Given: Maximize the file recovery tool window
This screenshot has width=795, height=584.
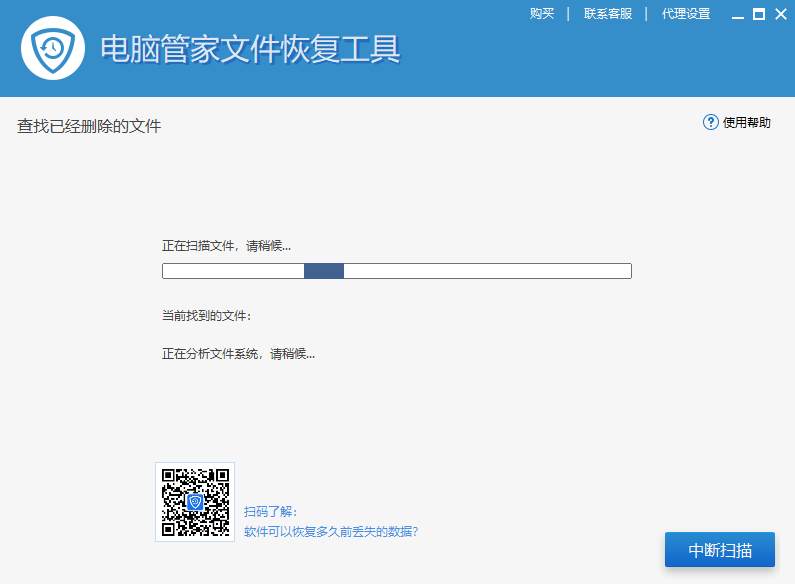Looking at the screenshot, I should click(x=758, y=14).
